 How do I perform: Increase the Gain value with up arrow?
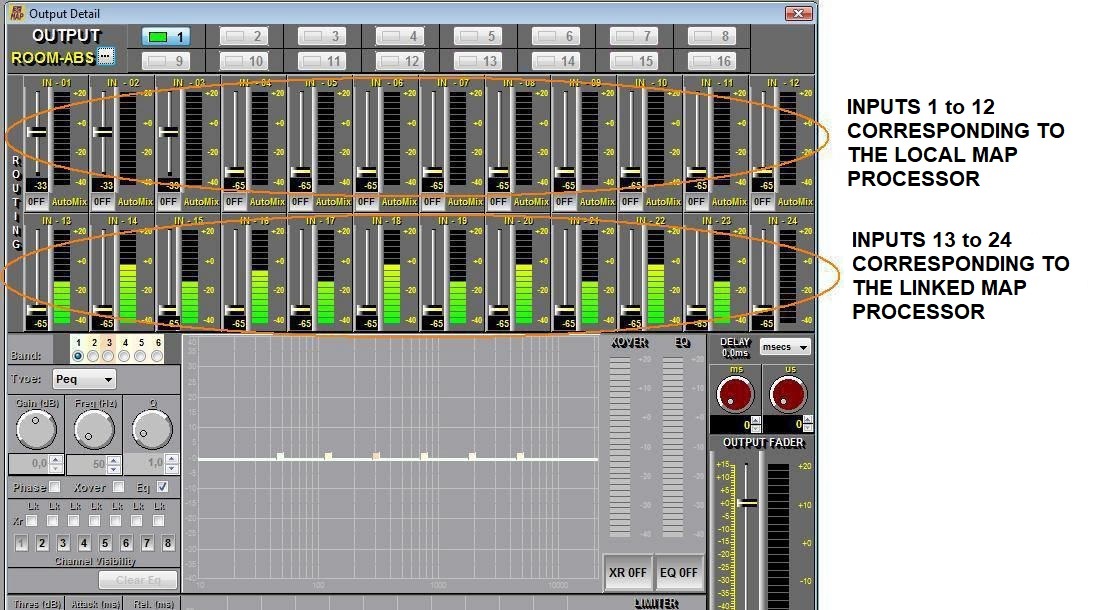pyautogui.click(x=56, y=460)
